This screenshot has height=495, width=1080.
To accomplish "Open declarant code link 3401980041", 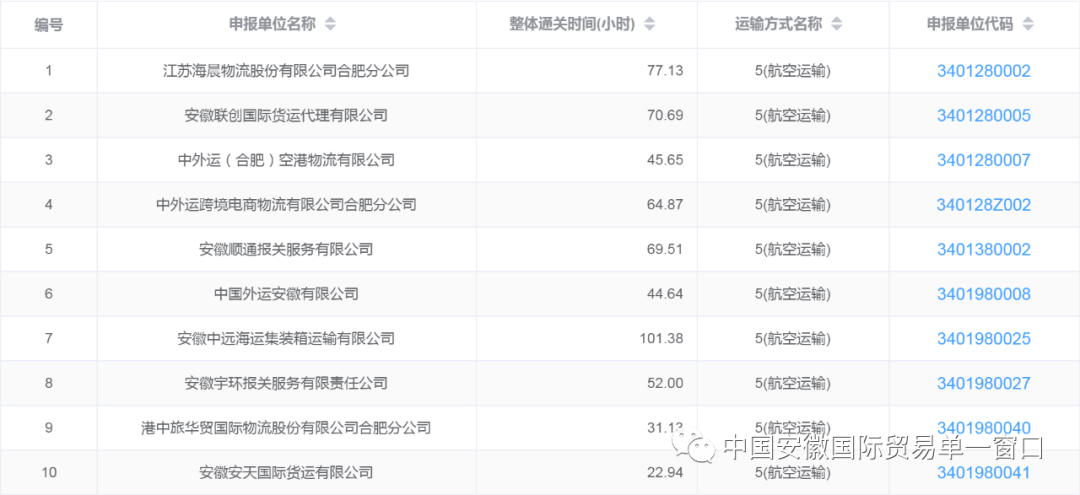I will (x=984, y=473).
